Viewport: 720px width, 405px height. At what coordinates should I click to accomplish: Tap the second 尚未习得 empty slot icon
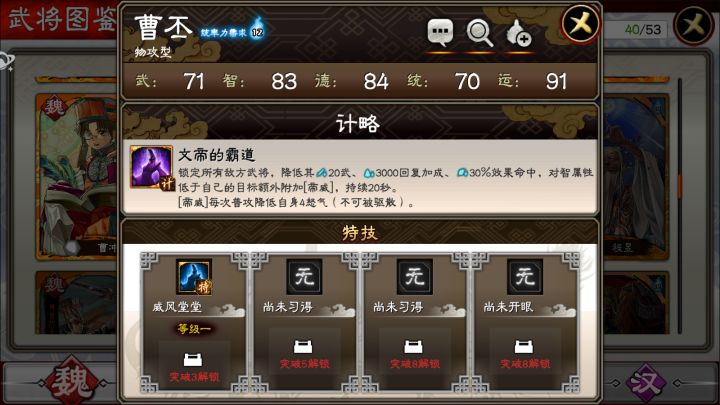[x=414, y=276]
